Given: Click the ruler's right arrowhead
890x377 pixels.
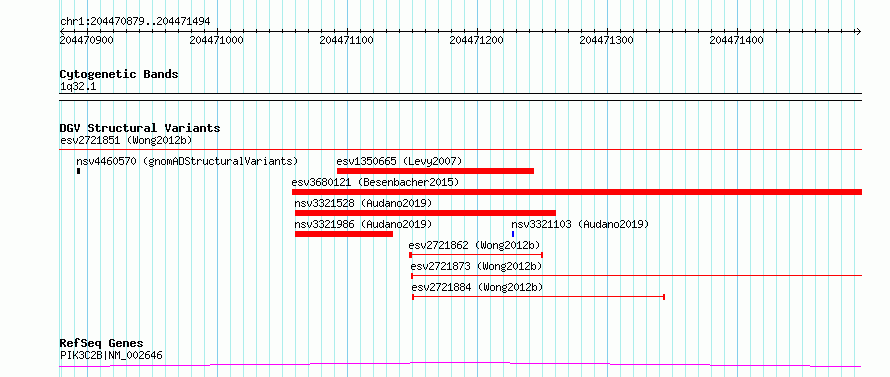Looking at the screenshot, I should pos(859,31).
